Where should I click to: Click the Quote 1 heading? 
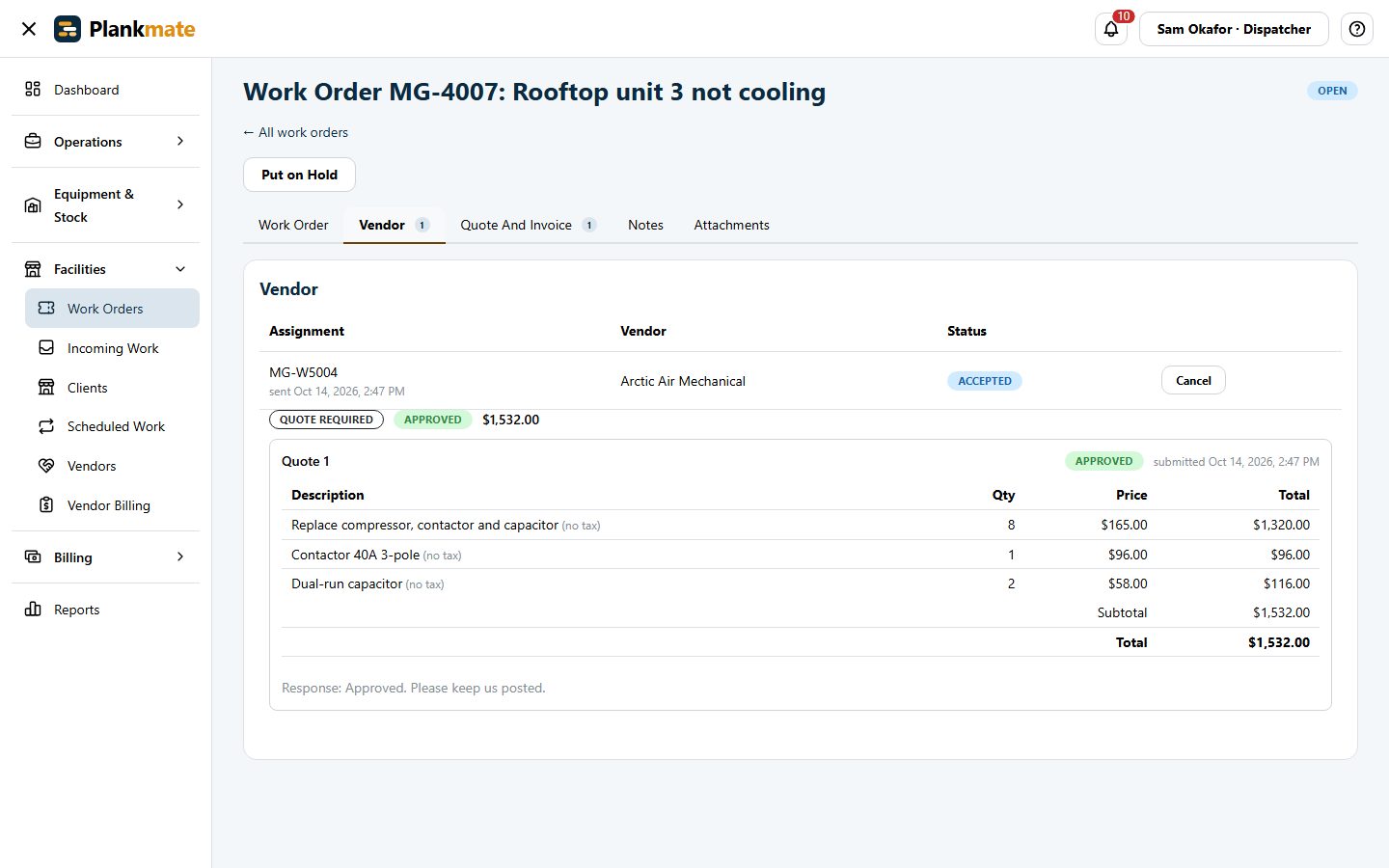point(305,461)
